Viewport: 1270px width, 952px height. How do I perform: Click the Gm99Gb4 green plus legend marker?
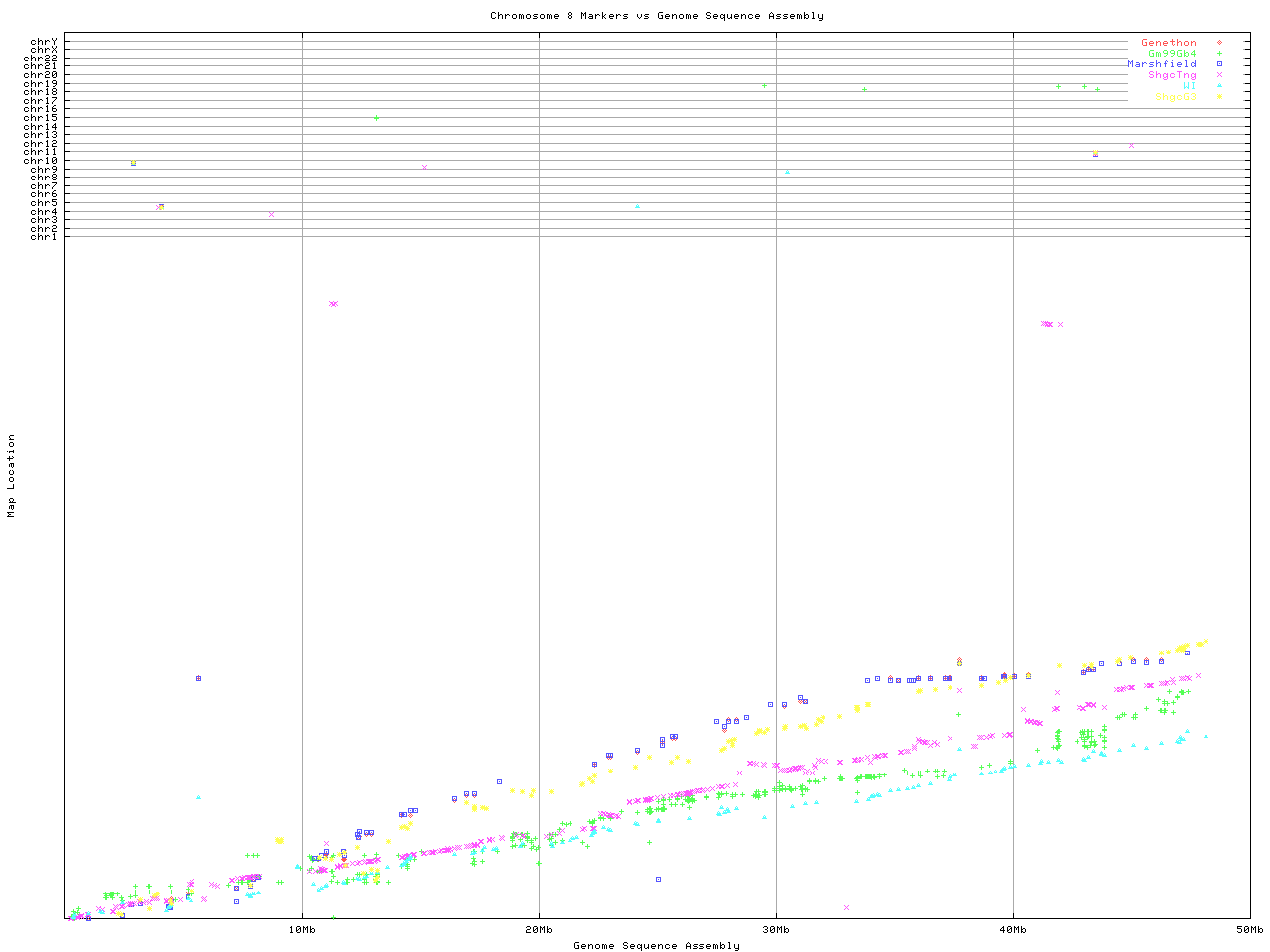click(1219, 54)
